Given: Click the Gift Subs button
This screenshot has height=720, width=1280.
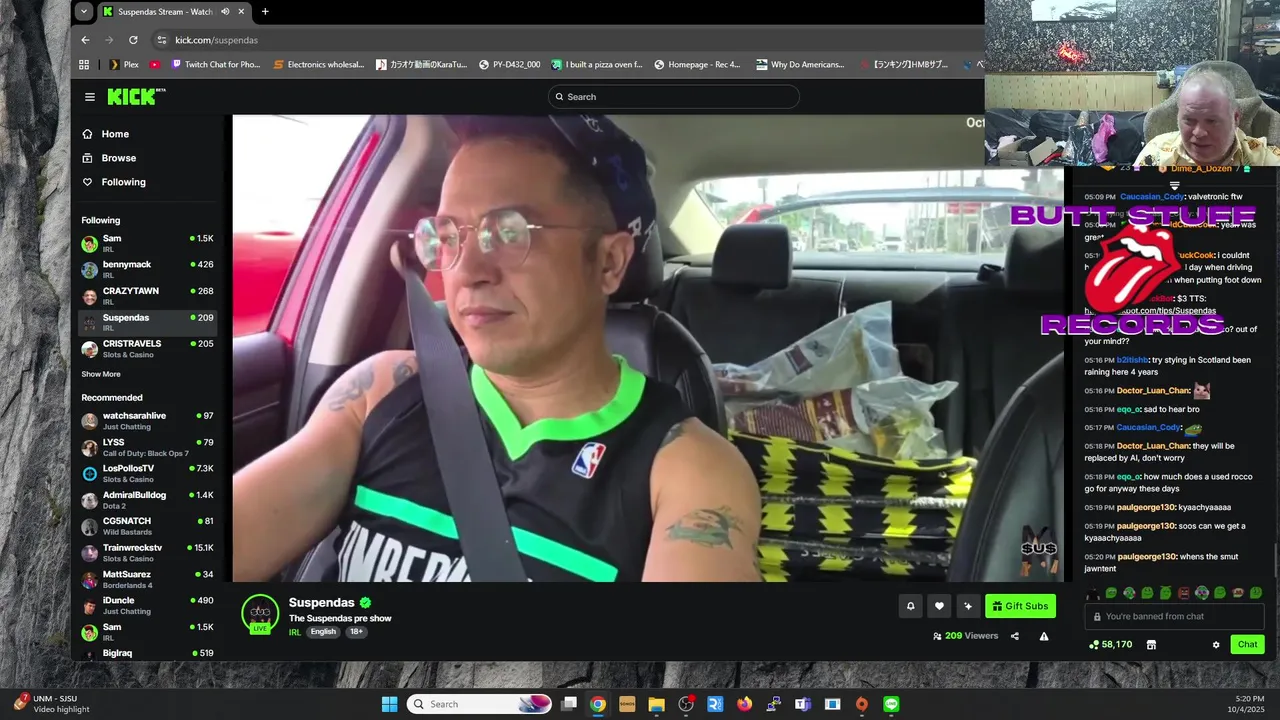Looking at the screenshot, I should click(1020, 606).
